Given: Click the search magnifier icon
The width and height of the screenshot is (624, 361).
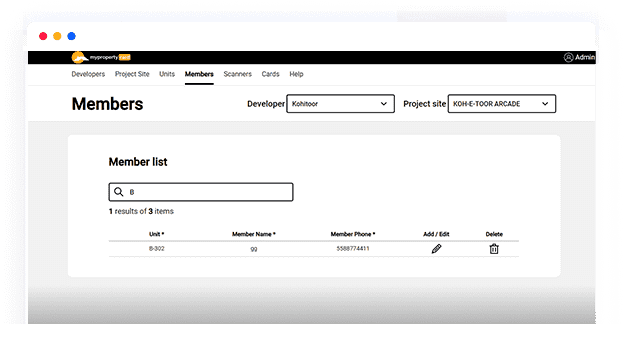Looking at the screenshot, I should 119,192.
